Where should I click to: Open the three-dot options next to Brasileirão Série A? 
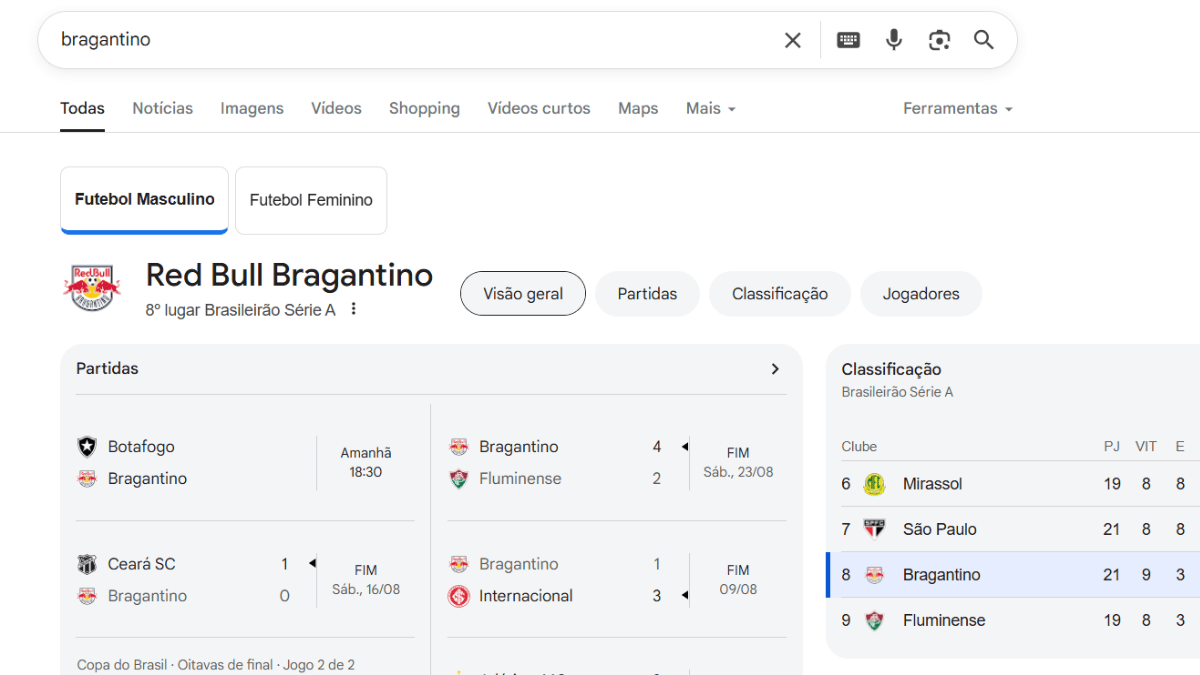(x=353, y=310)
